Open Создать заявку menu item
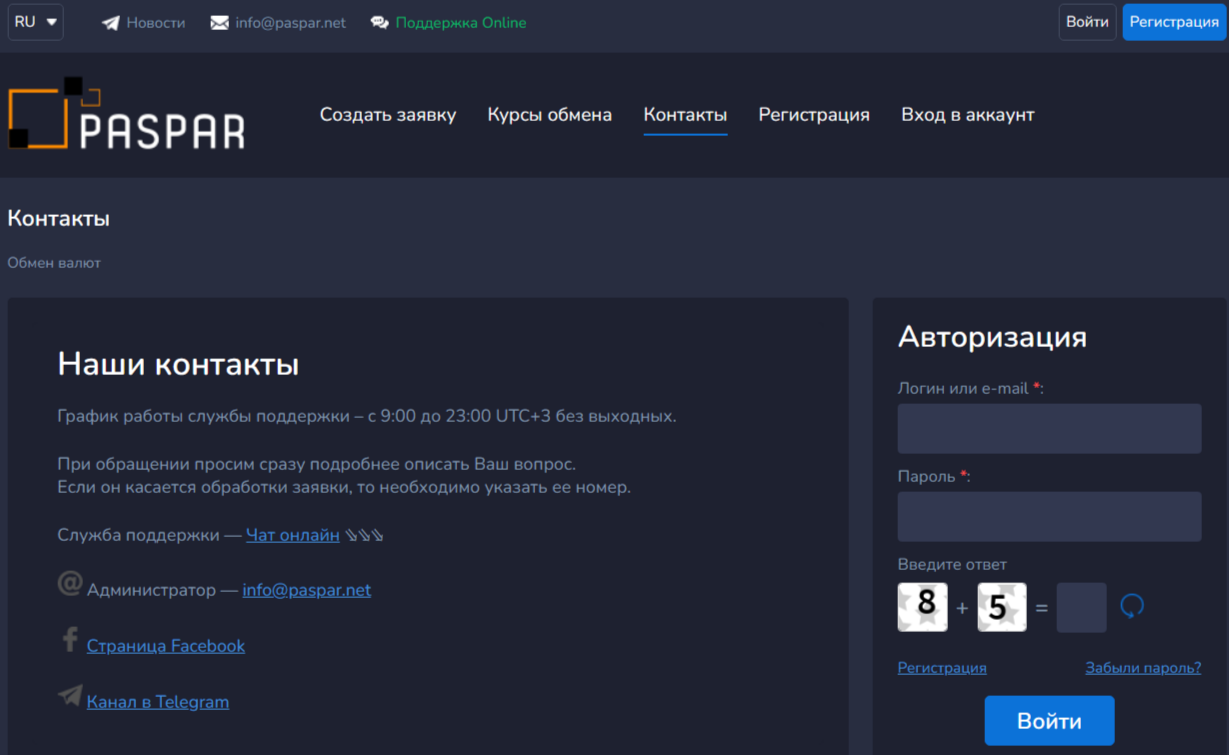 click(388, 115)
